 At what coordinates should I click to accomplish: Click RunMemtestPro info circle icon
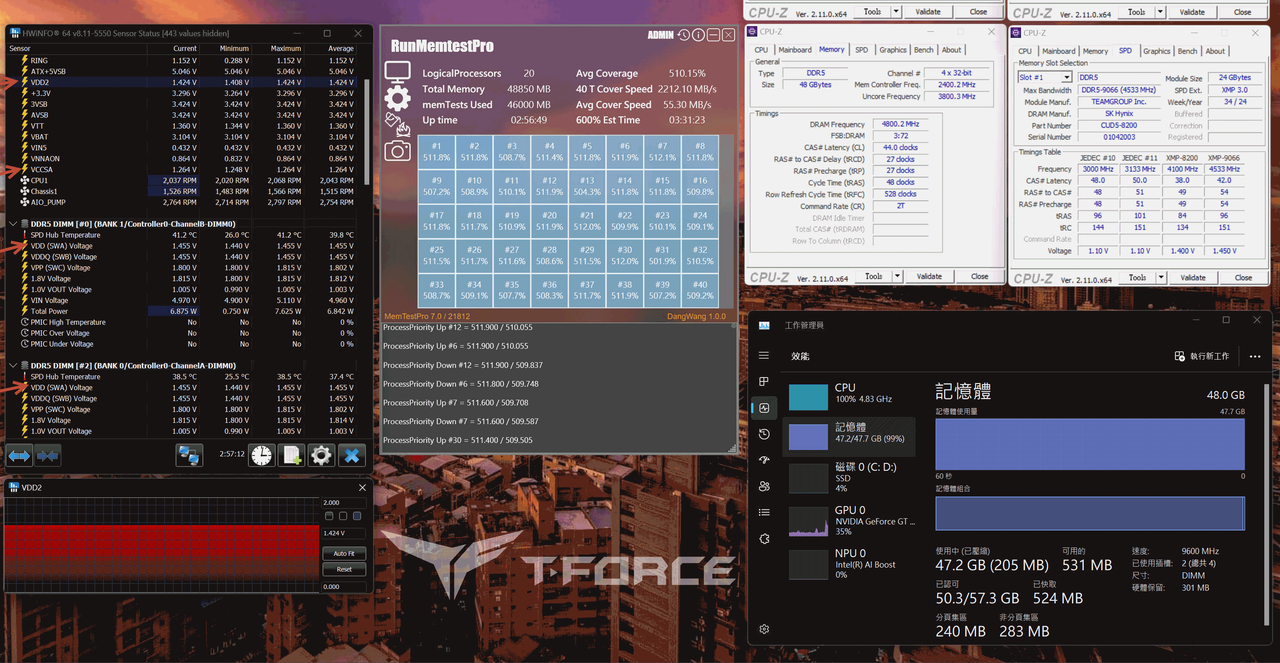pos(698,35)
